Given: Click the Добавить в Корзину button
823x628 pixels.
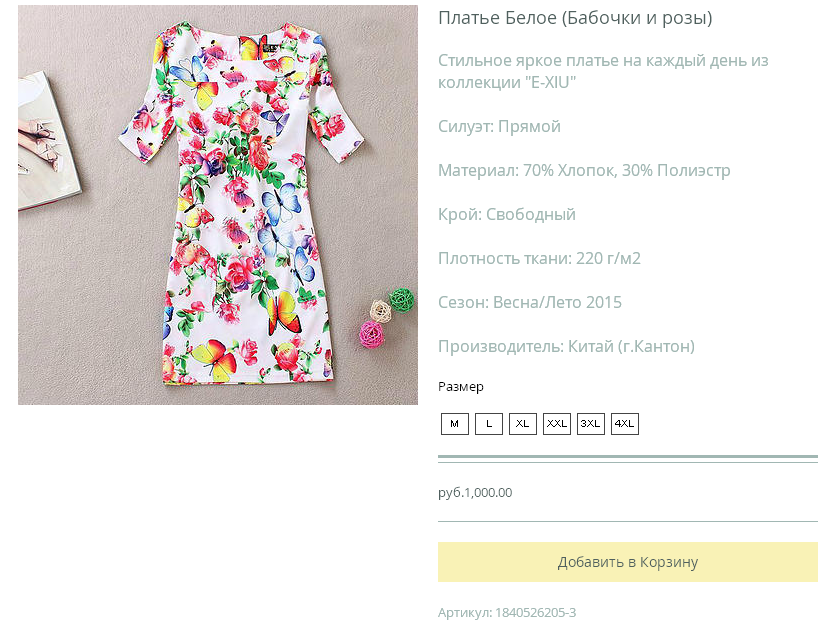Looking at the screenshot, I should tap(628, 562).
